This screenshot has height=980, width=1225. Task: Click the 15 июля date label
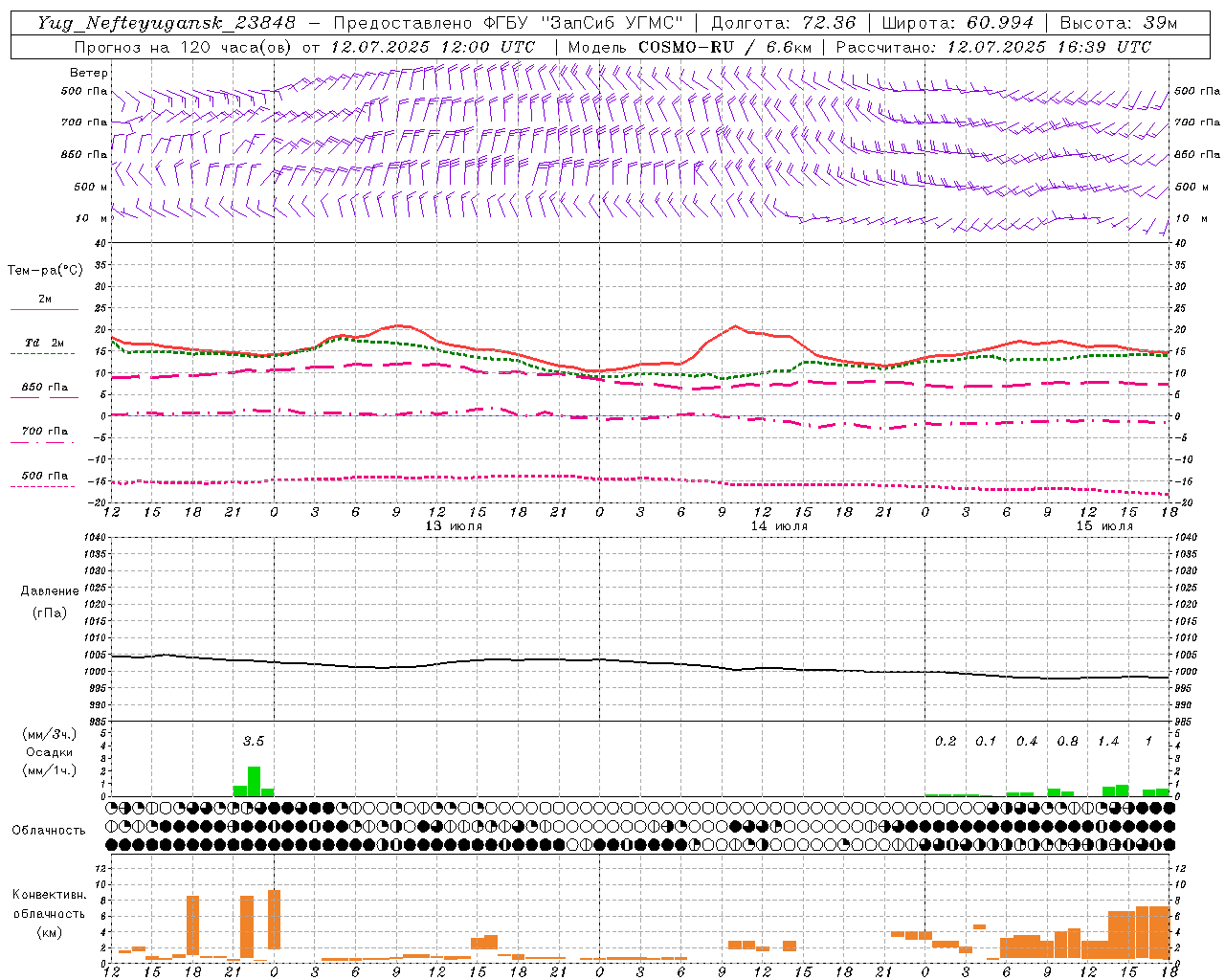pos(1104,526)
